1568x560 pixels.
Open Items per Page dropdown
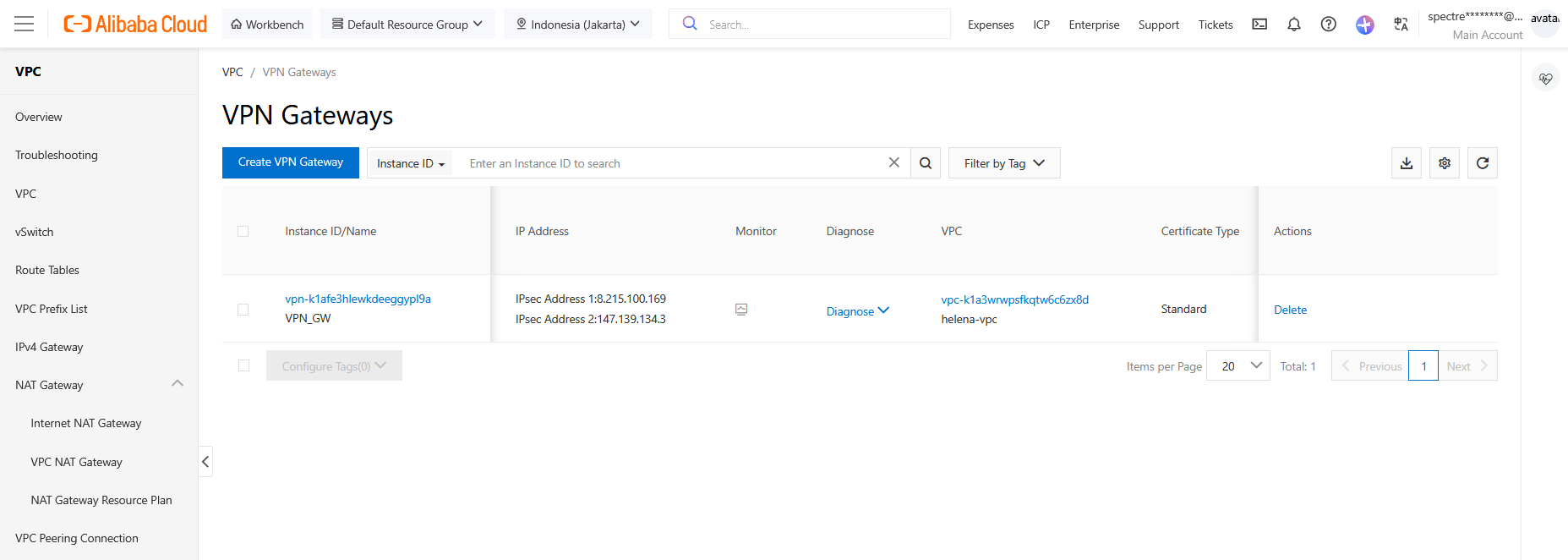(x=1237, y=366)
